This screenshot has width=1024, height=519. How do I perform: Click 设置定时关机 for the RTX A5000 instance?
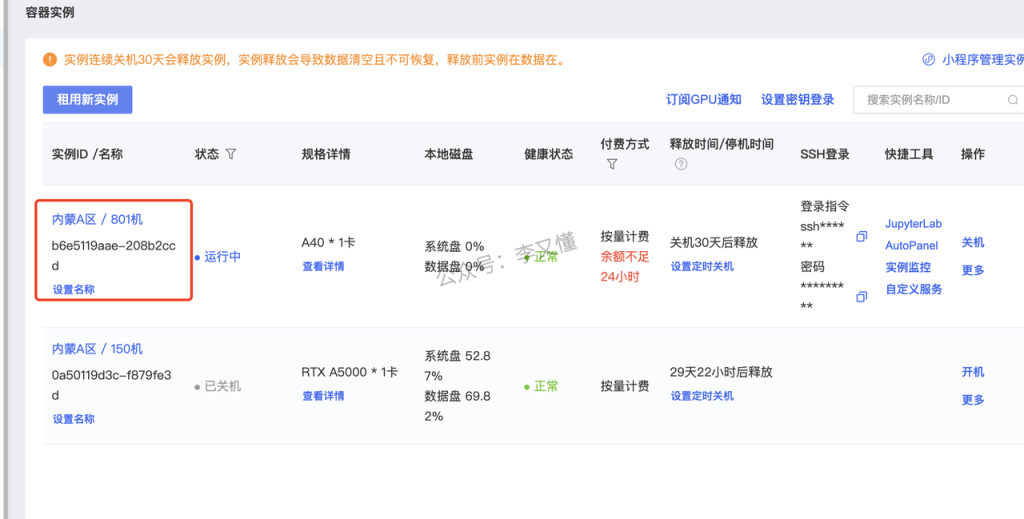point(702,396)
